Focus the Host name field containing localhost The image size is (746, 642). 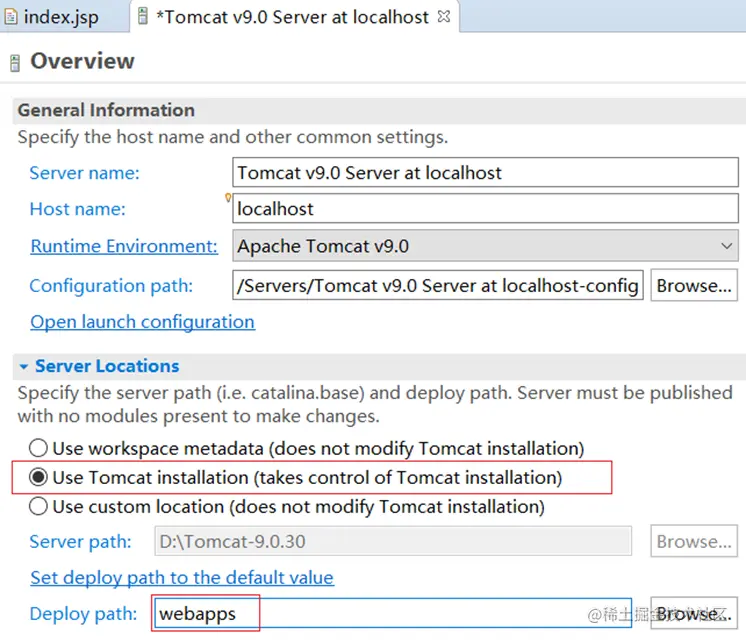point(485,208)
